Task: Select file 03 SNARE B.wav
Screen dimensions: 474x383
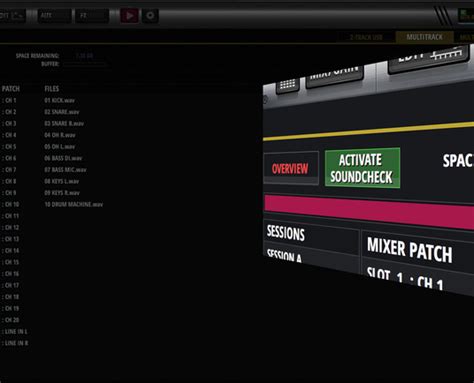Action: click(x=64, y=123)
